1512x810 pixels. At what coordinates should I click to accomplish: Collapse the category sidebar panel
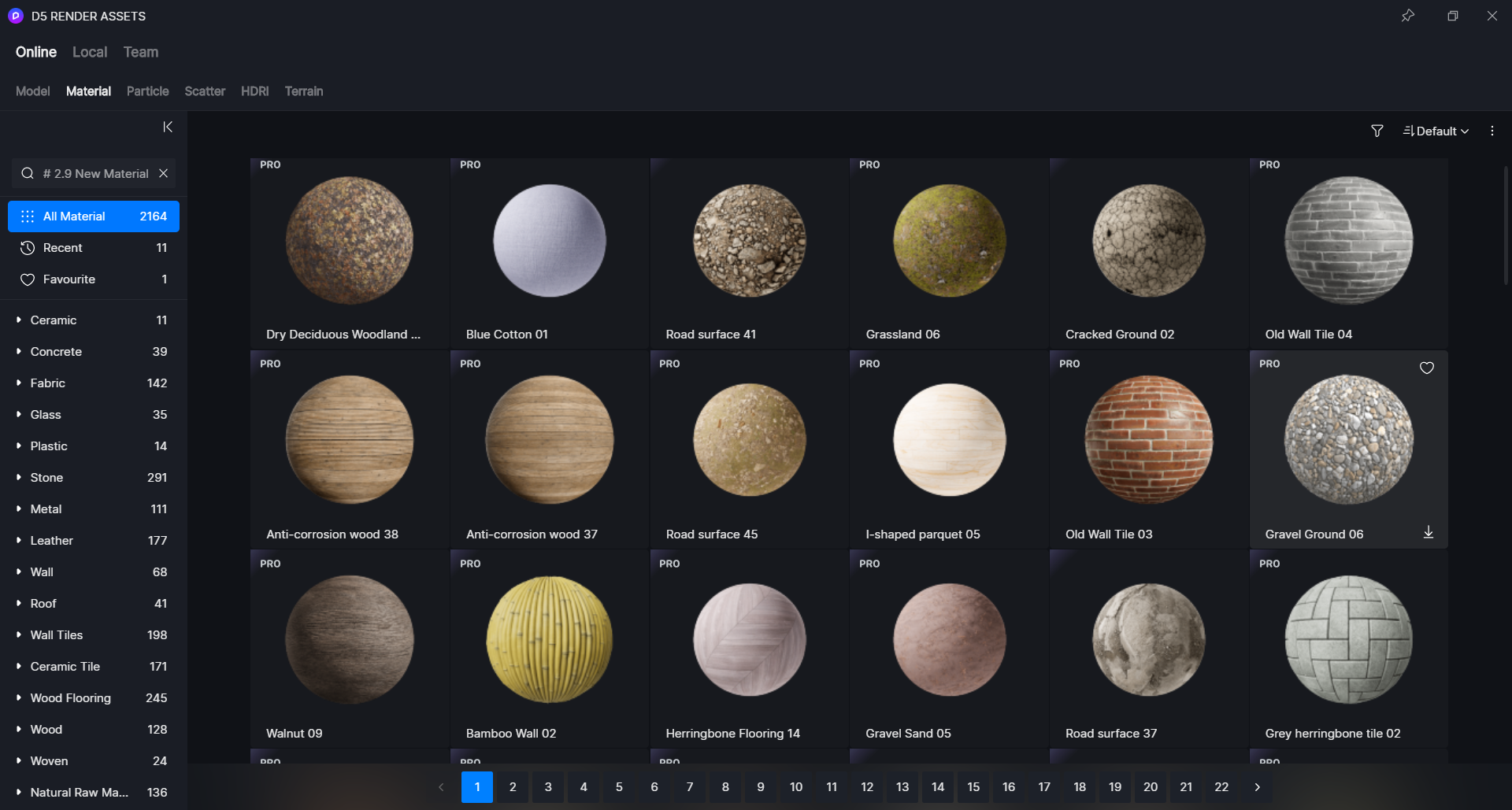[x=167, y=127]
